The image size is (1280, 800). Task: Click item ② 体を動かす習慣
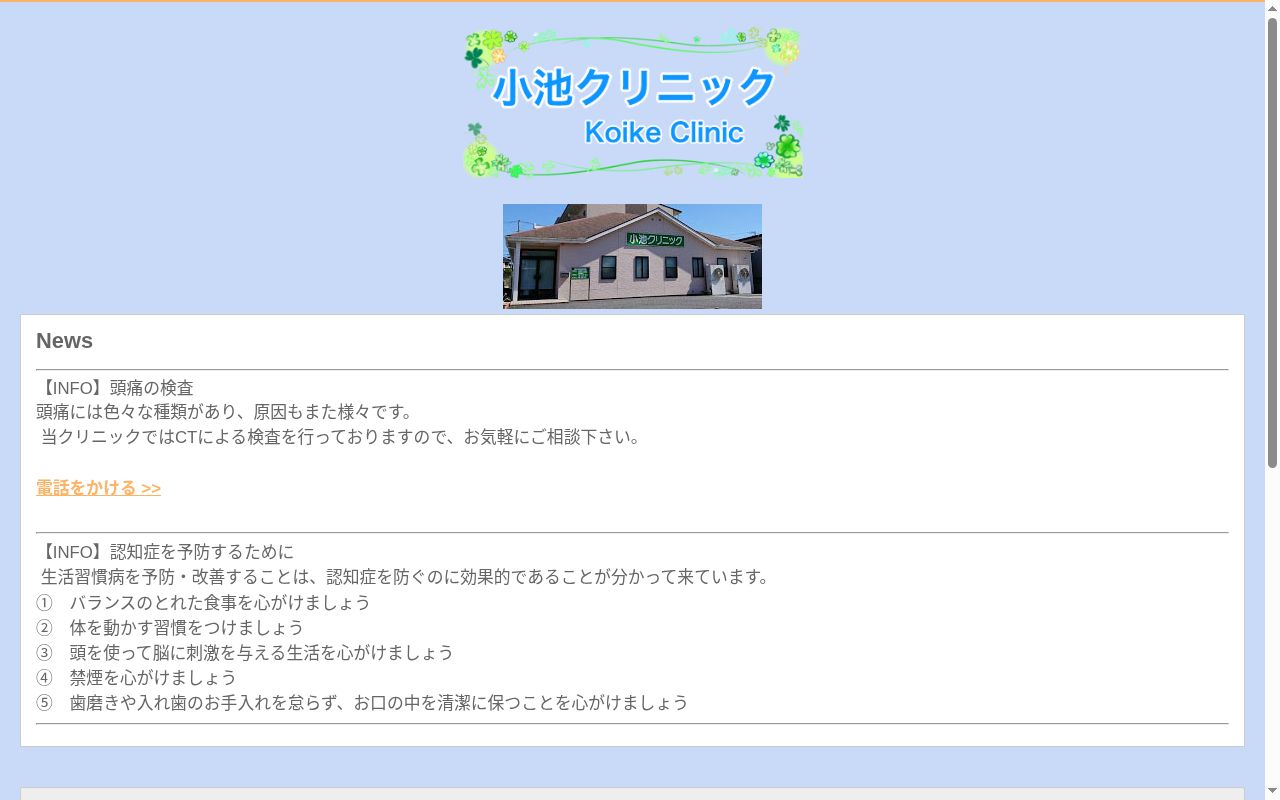170,628
